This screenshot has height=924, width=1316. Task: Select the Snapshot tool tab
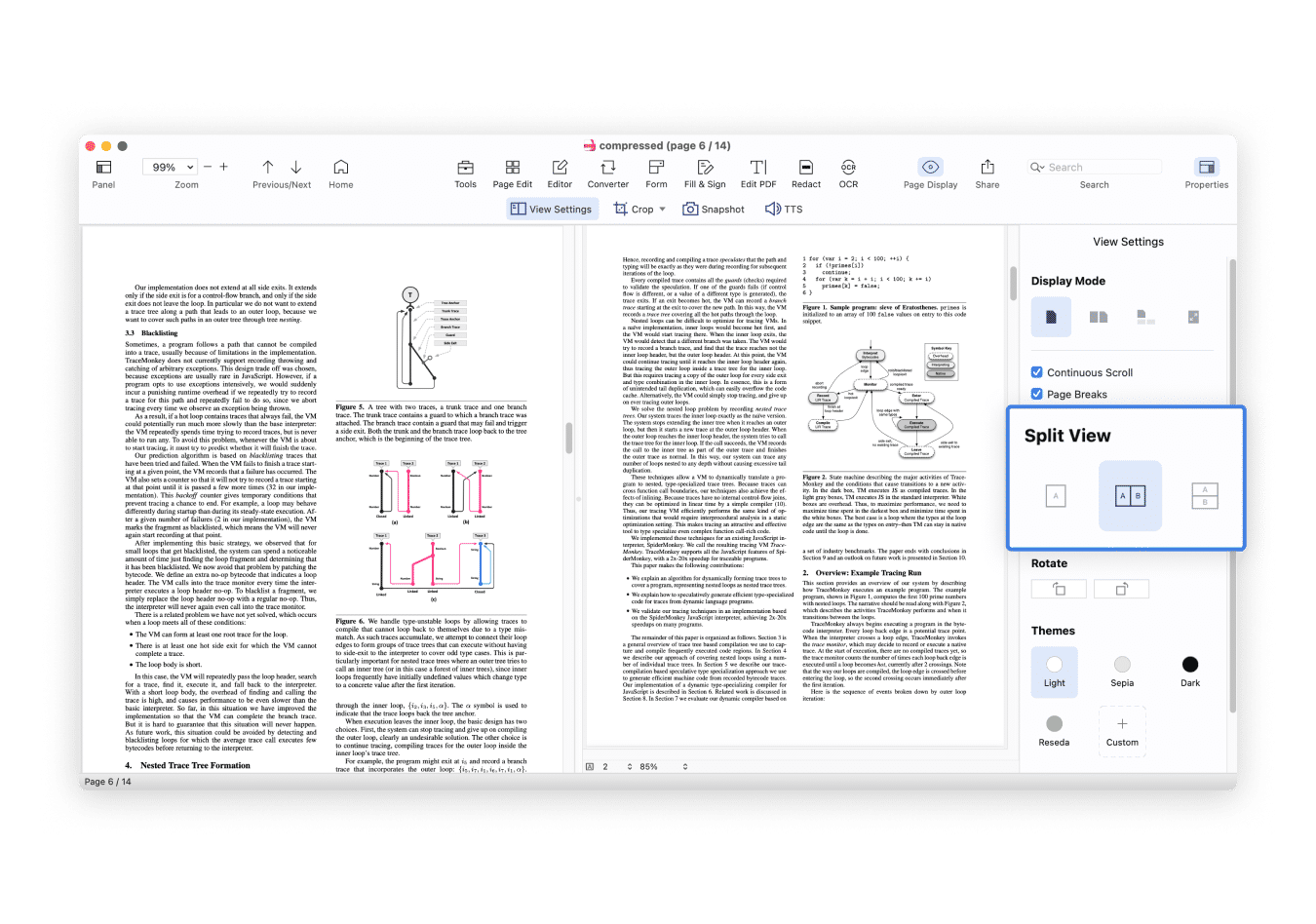tap(714, 209)
